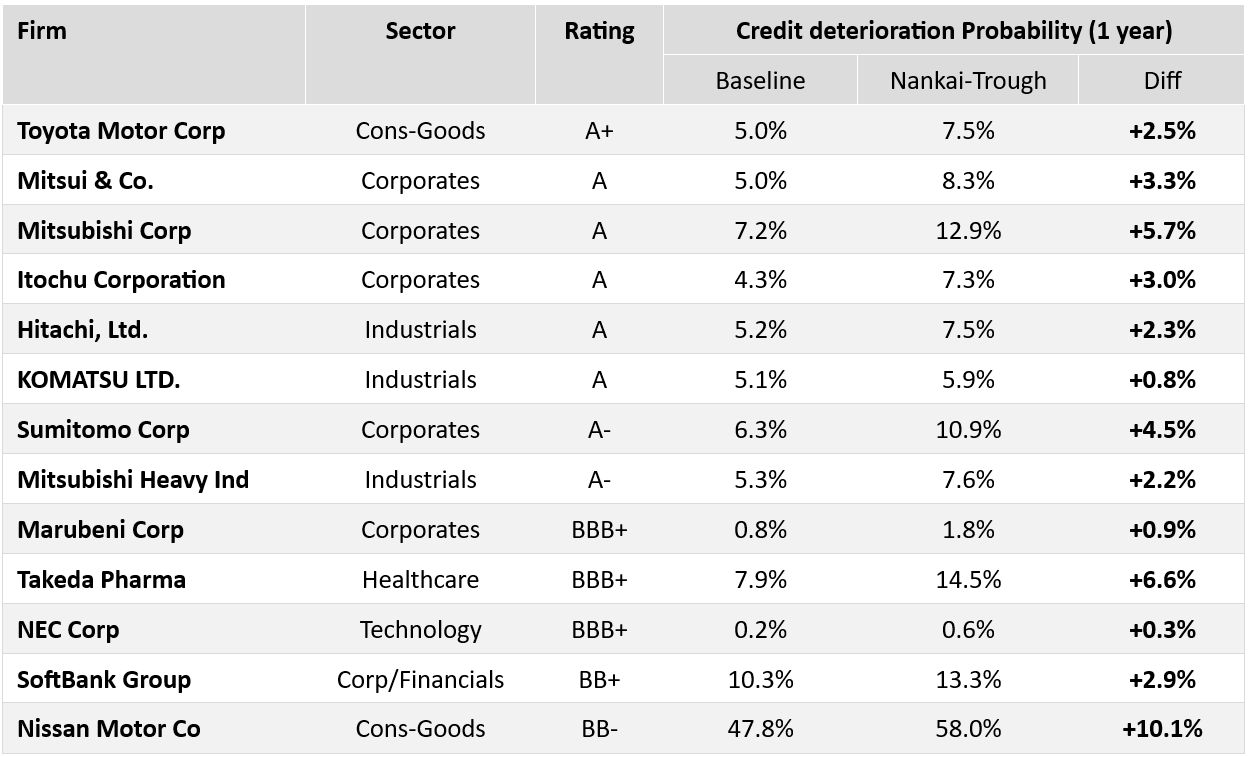The image size is (1251, 757).
Task: Select Mitsubishi Corp's +5.7% diff value
Action: [1162, 231]
